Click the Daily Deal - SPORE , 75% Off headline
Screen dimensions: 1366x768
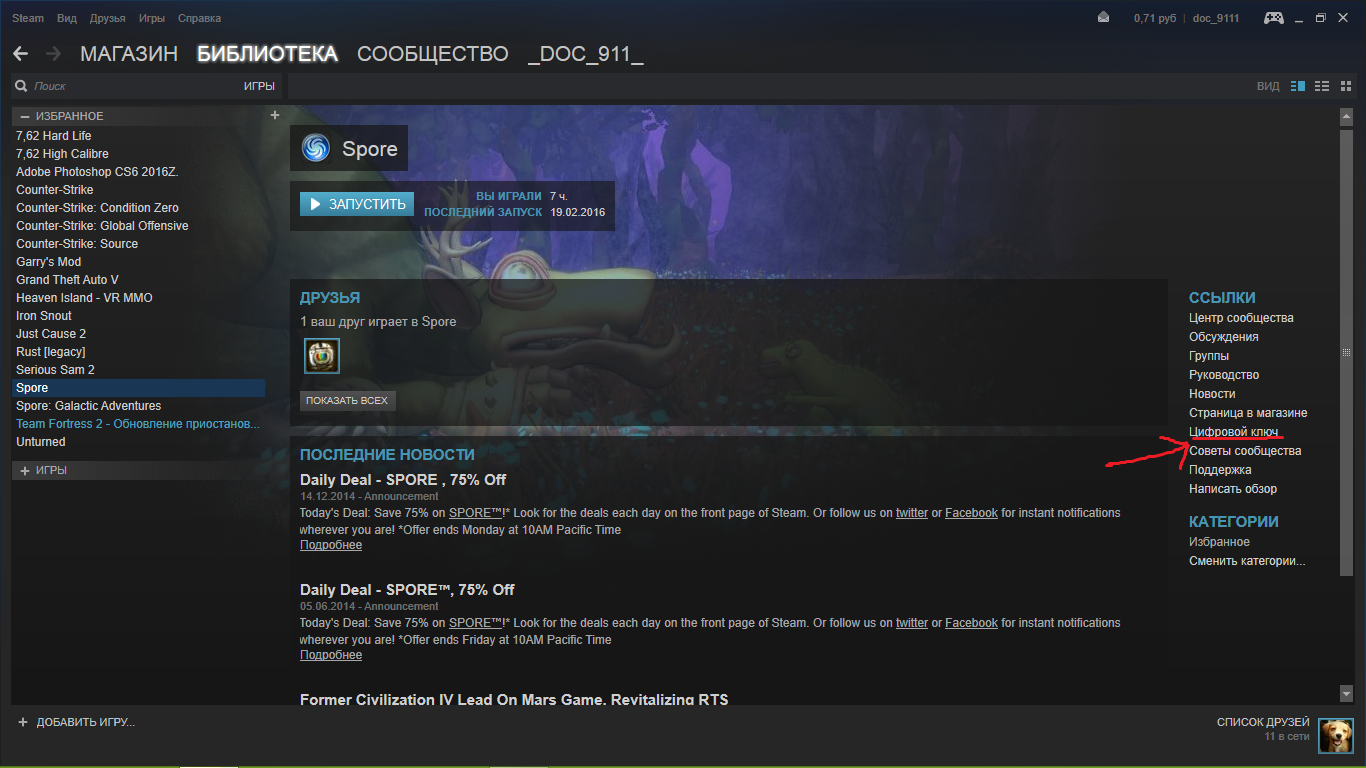click(x=403, y=480)
